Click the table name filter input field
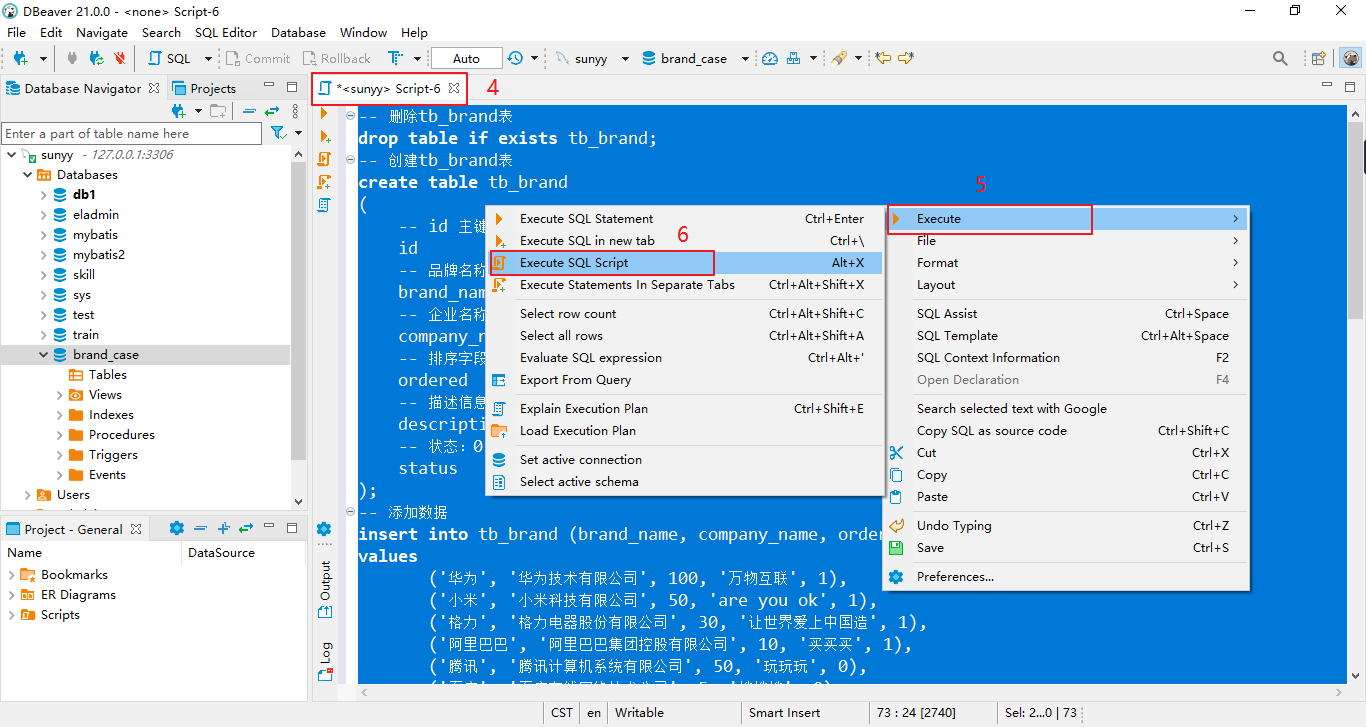Screen dimensions: 1366x727 click(x=131, y=133)
